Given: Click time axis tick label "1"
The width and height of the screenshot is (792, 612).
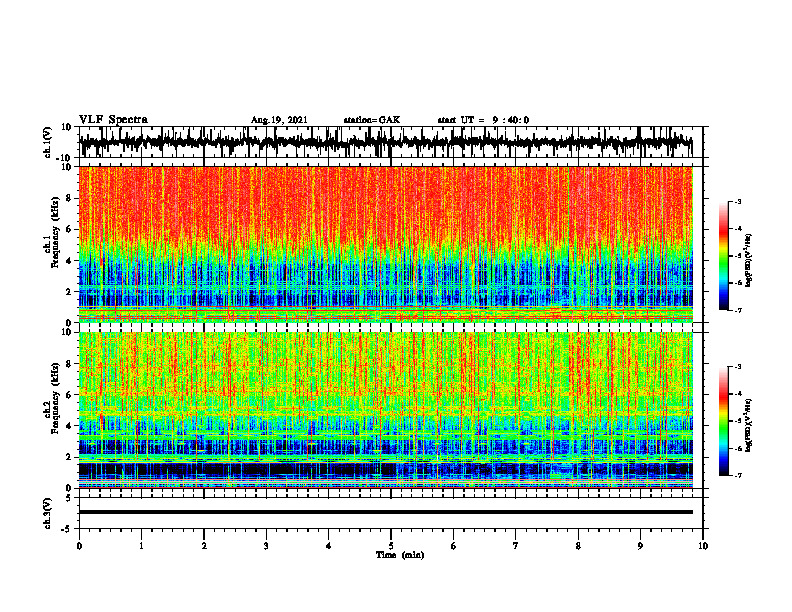Looking at the screenshot, I should click(141, 546).
